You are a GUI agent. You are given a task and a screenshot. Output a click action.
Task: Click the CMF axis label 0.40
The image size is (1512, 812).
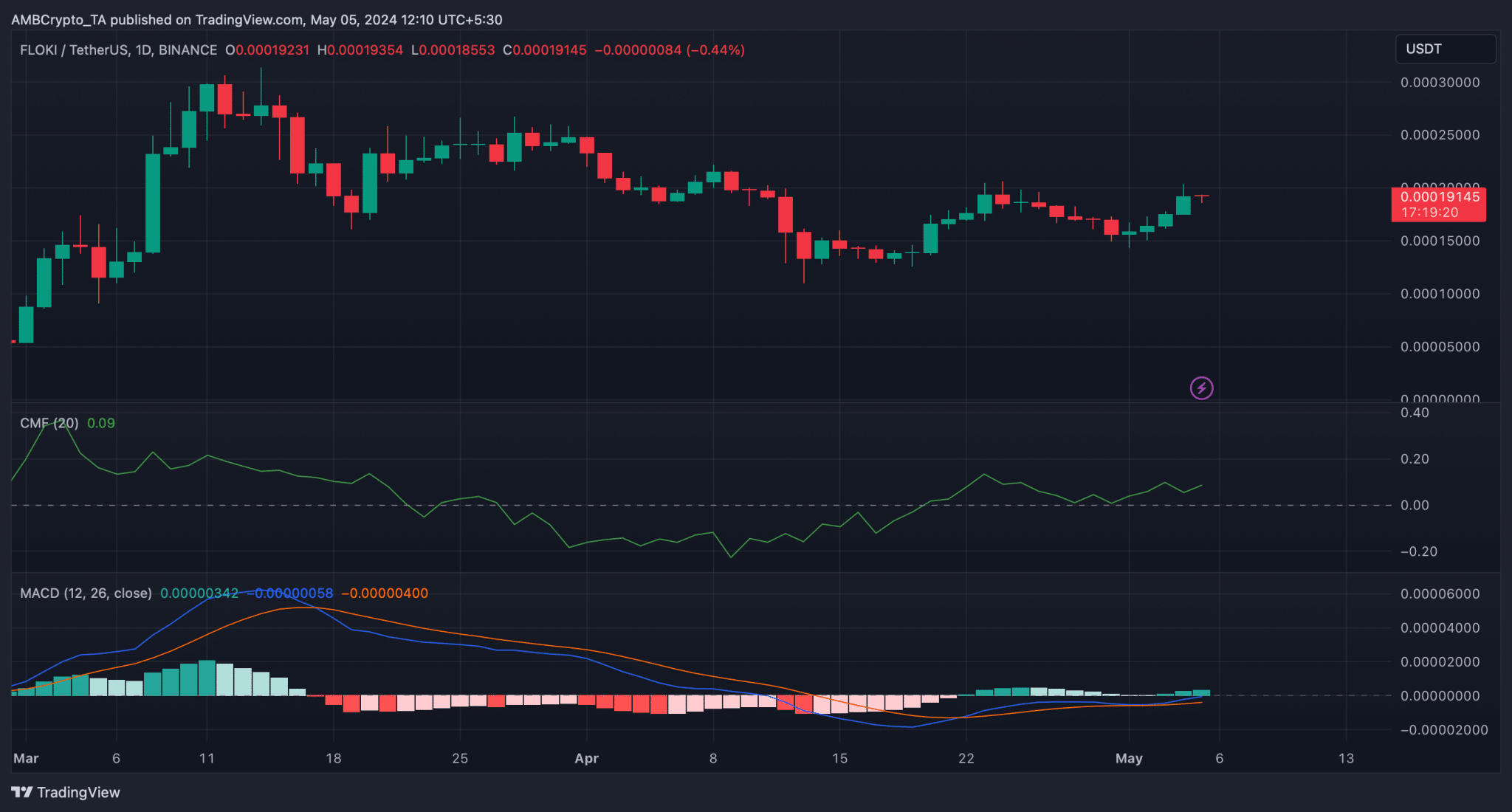[x=1415, y=413]
